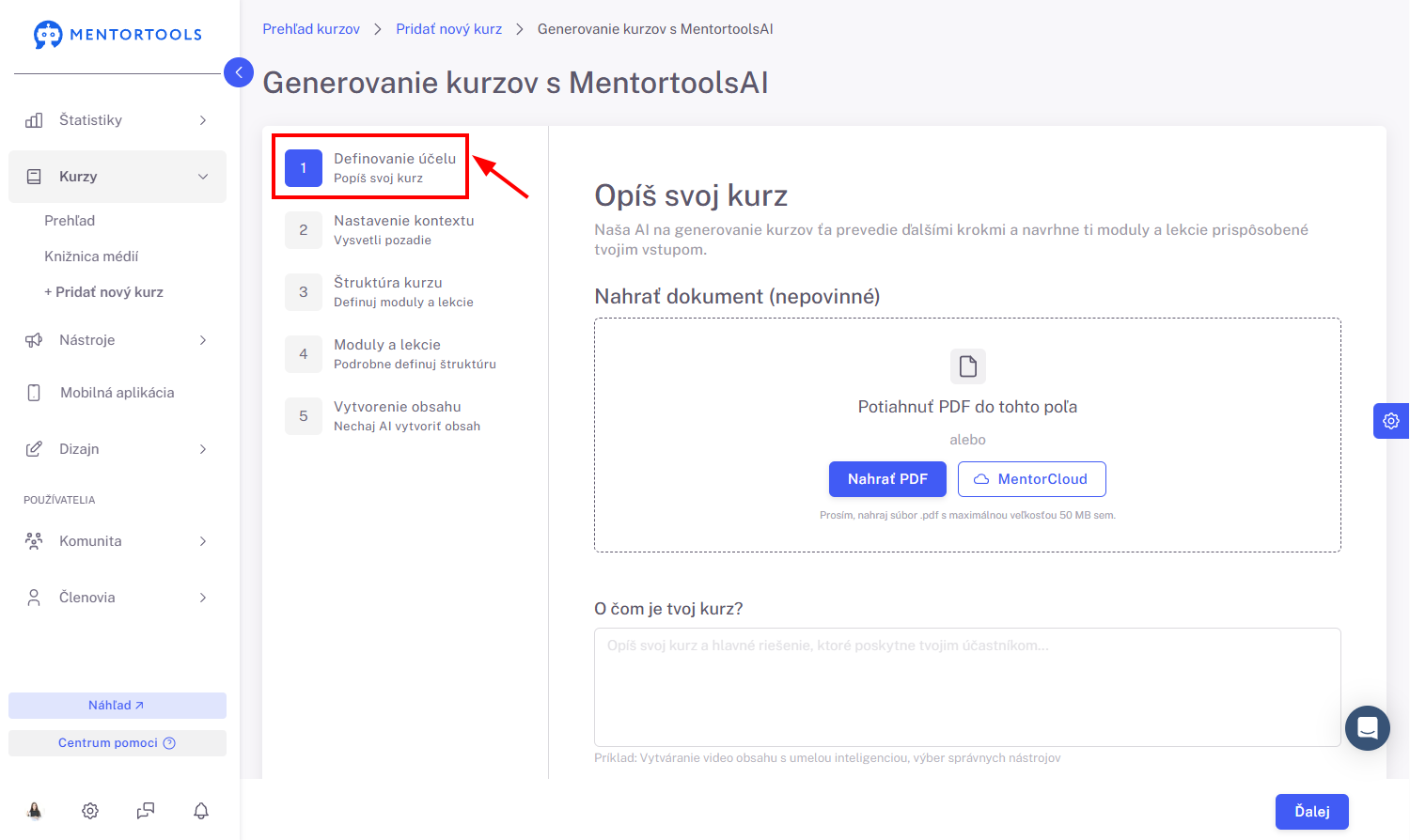Open Knižnica médií in sidebar
Image resolution: width=1410 pixels, height=840 pixels.
pos(91,257)
